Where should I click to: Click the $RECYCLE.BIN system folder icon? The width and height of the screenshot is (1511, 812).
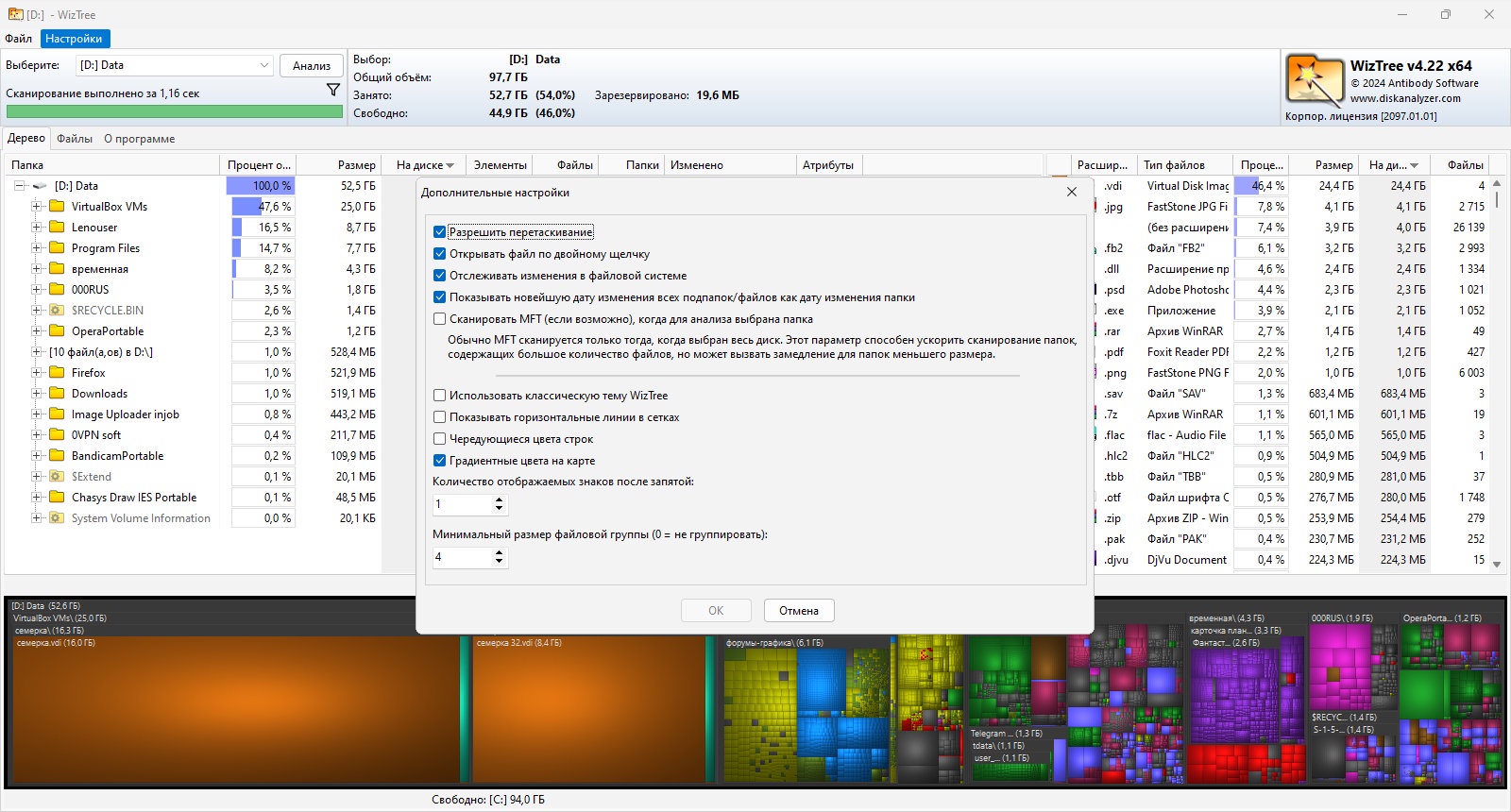pyautogui.click(x=57, y=310)
